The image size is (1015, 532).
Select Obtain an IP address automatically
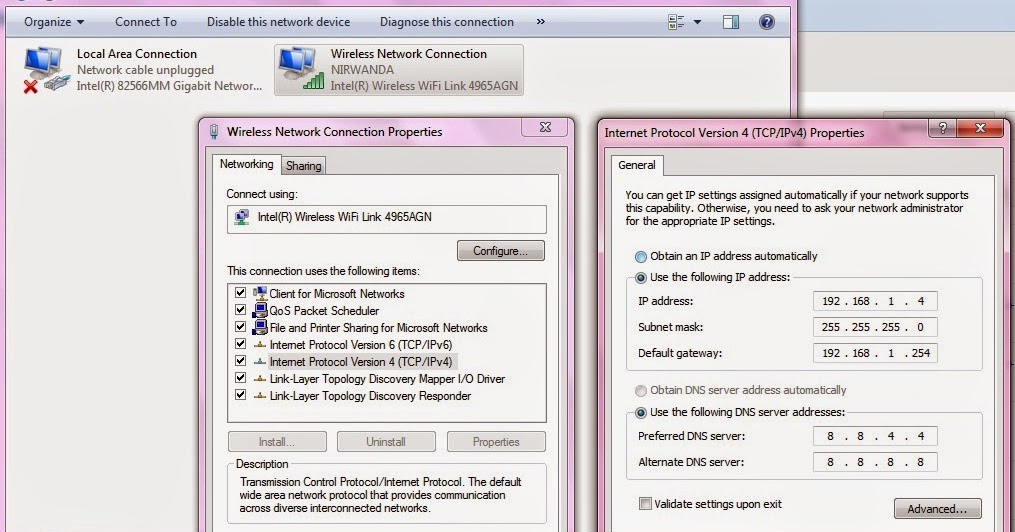(x=641, y=256)
